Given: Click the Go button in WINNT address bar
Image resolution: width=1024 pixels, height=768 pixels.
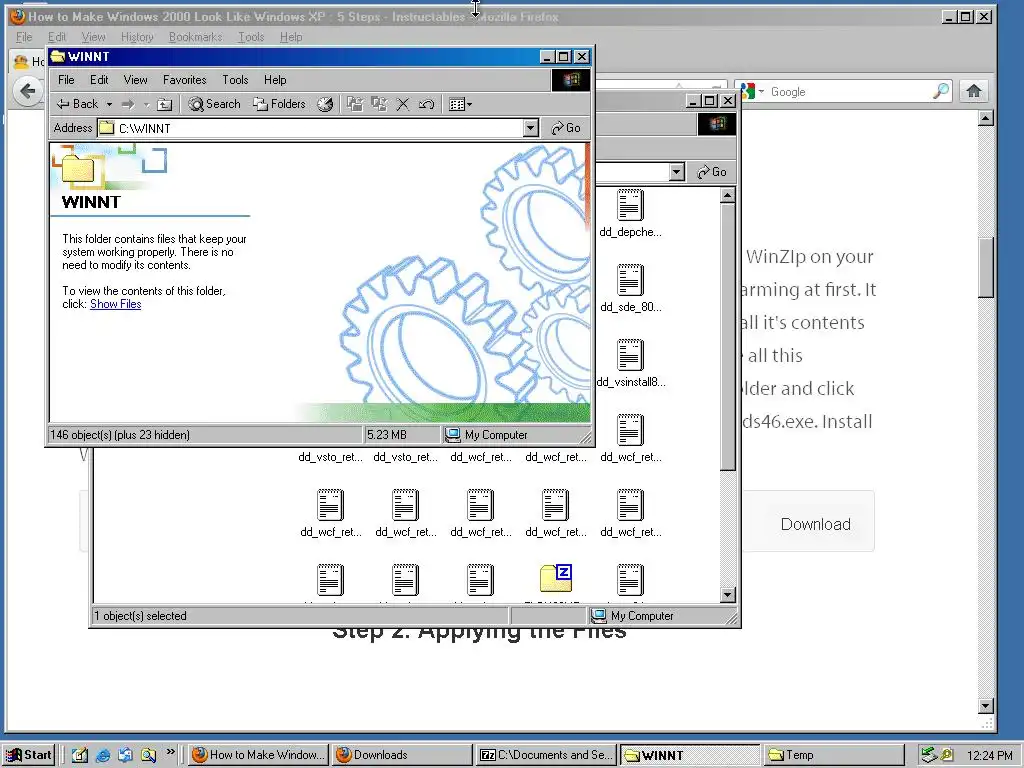Looking at the screenshot, I should click(566, 128).
